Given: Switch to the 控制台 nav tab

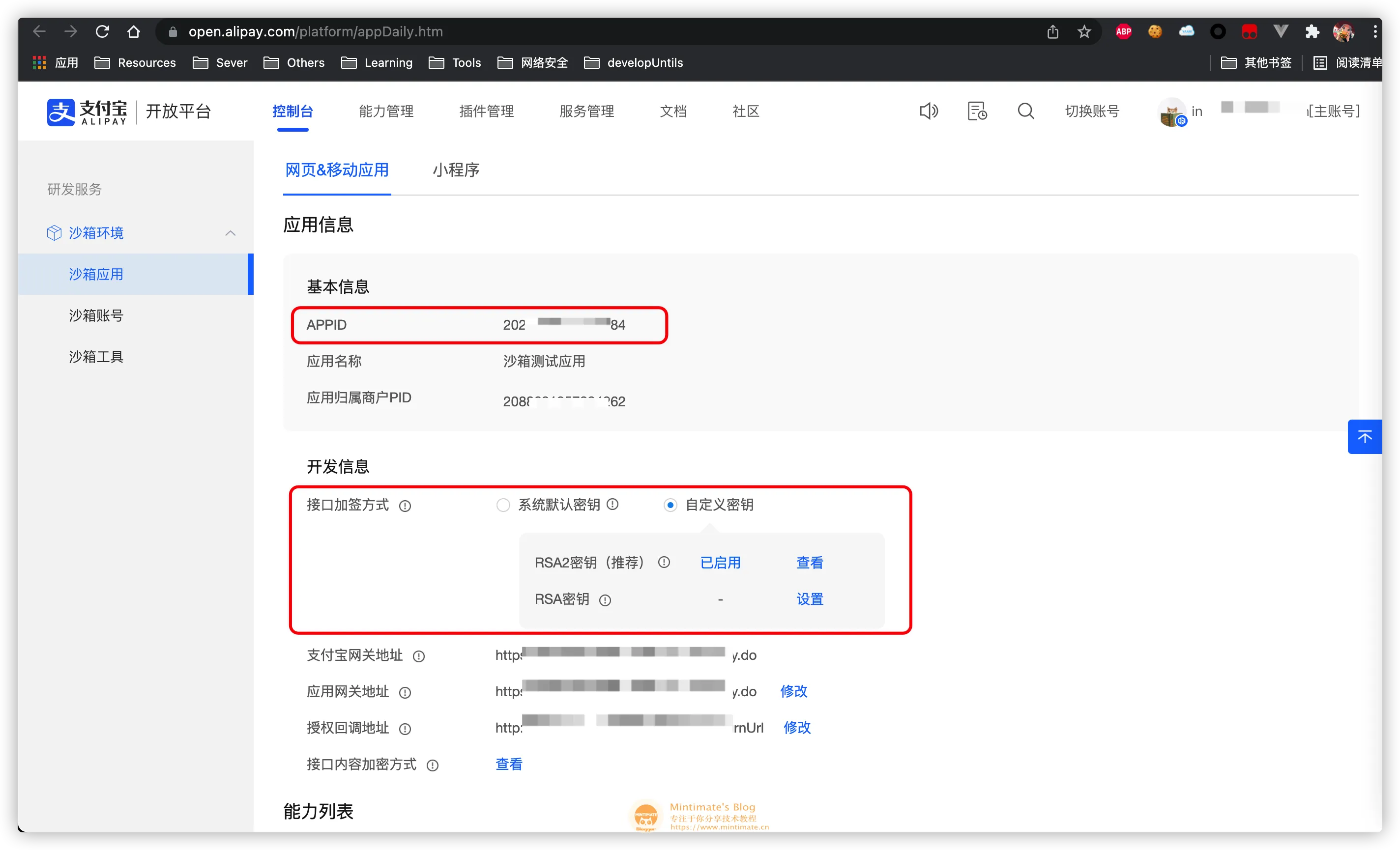Looking at the screenshot, I should 292,112.
